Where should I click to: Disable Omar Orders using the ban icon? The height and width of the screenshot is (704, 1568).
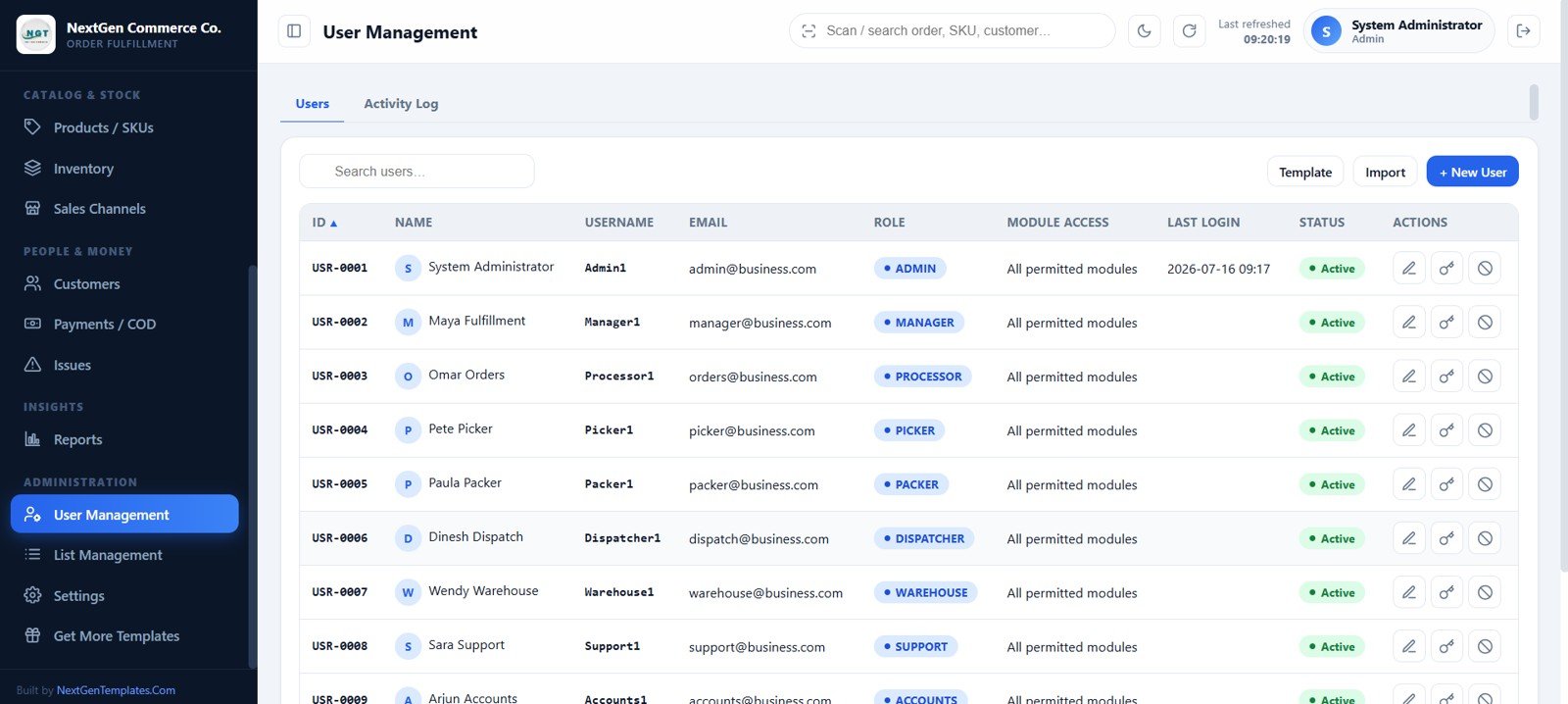click(1485, 377)
